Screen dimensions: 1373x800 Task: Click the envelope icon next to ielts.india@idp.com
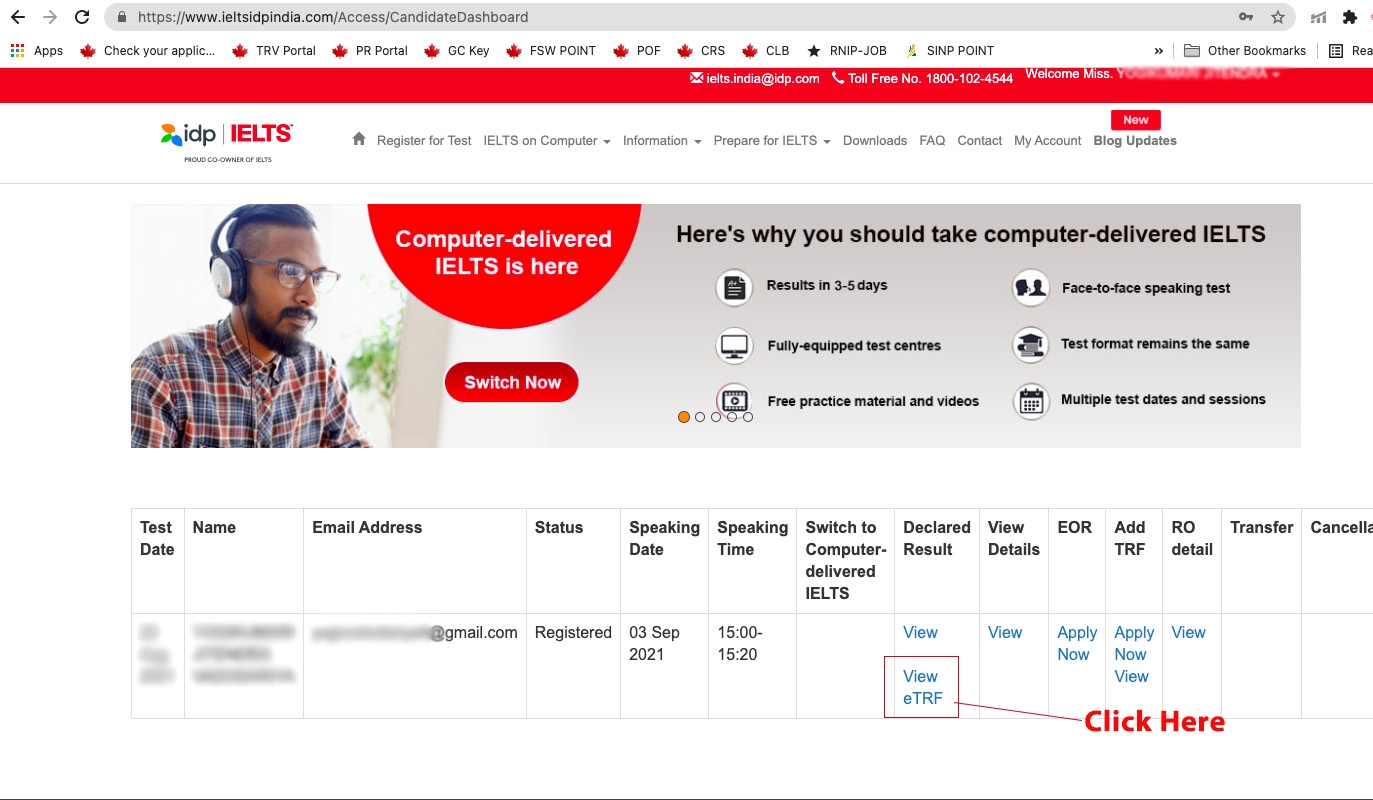[694, 78]
